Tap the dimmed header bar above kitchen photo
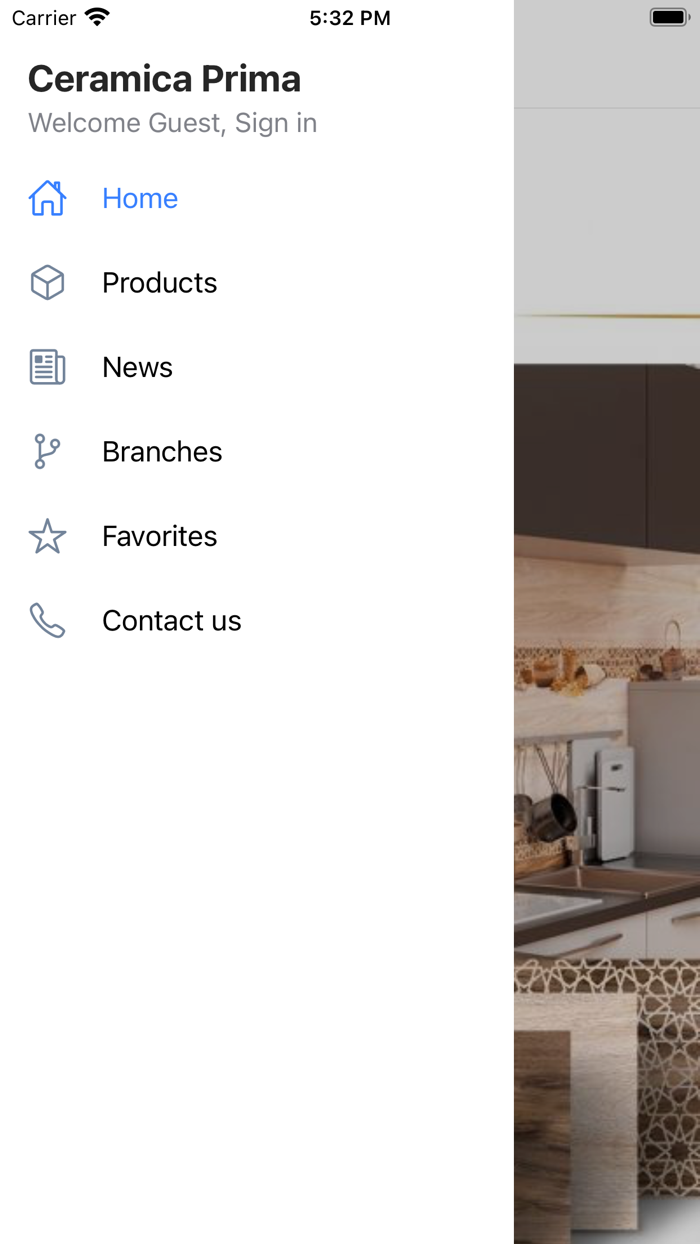The image size is (700, 1244). pyautogui.click(x=607, y=72)
